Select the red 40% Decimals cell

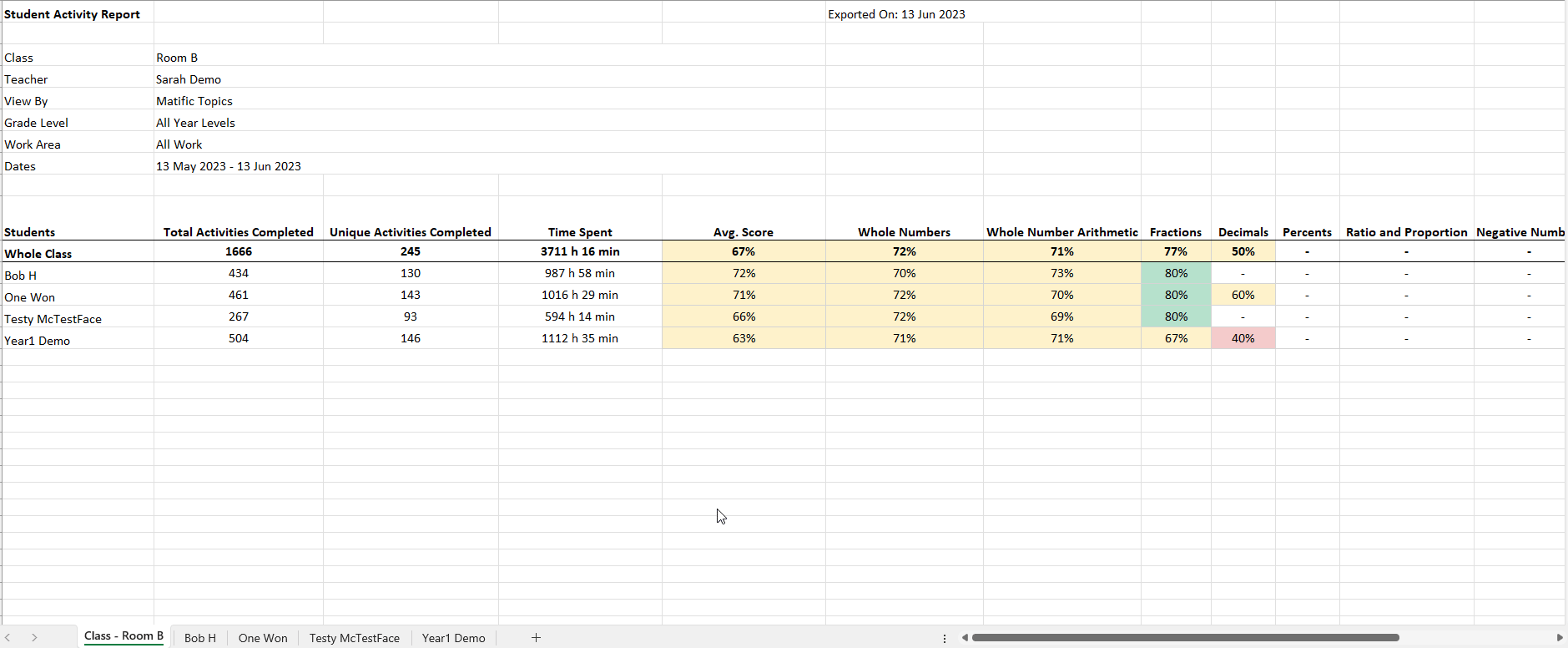coord(1243,338)
